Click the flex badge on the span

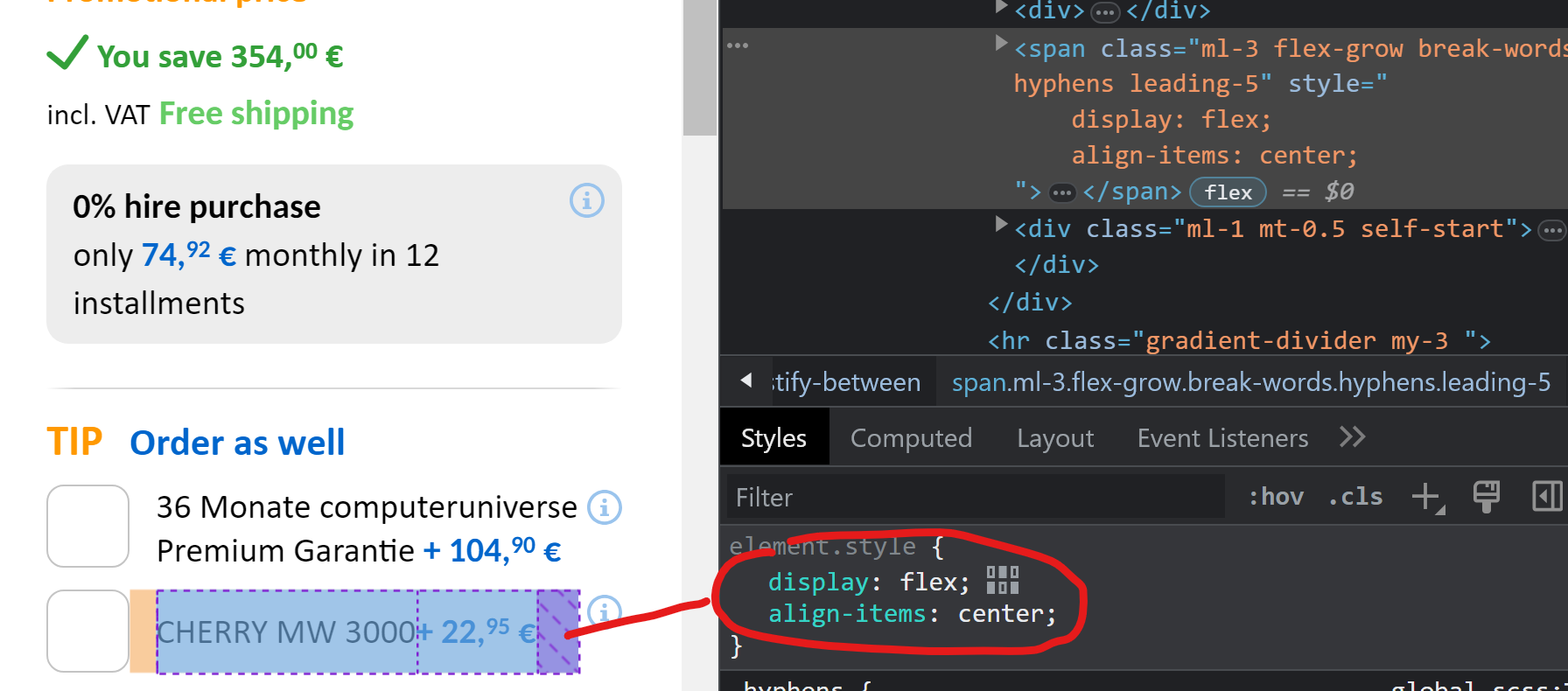pos(1228,192)
